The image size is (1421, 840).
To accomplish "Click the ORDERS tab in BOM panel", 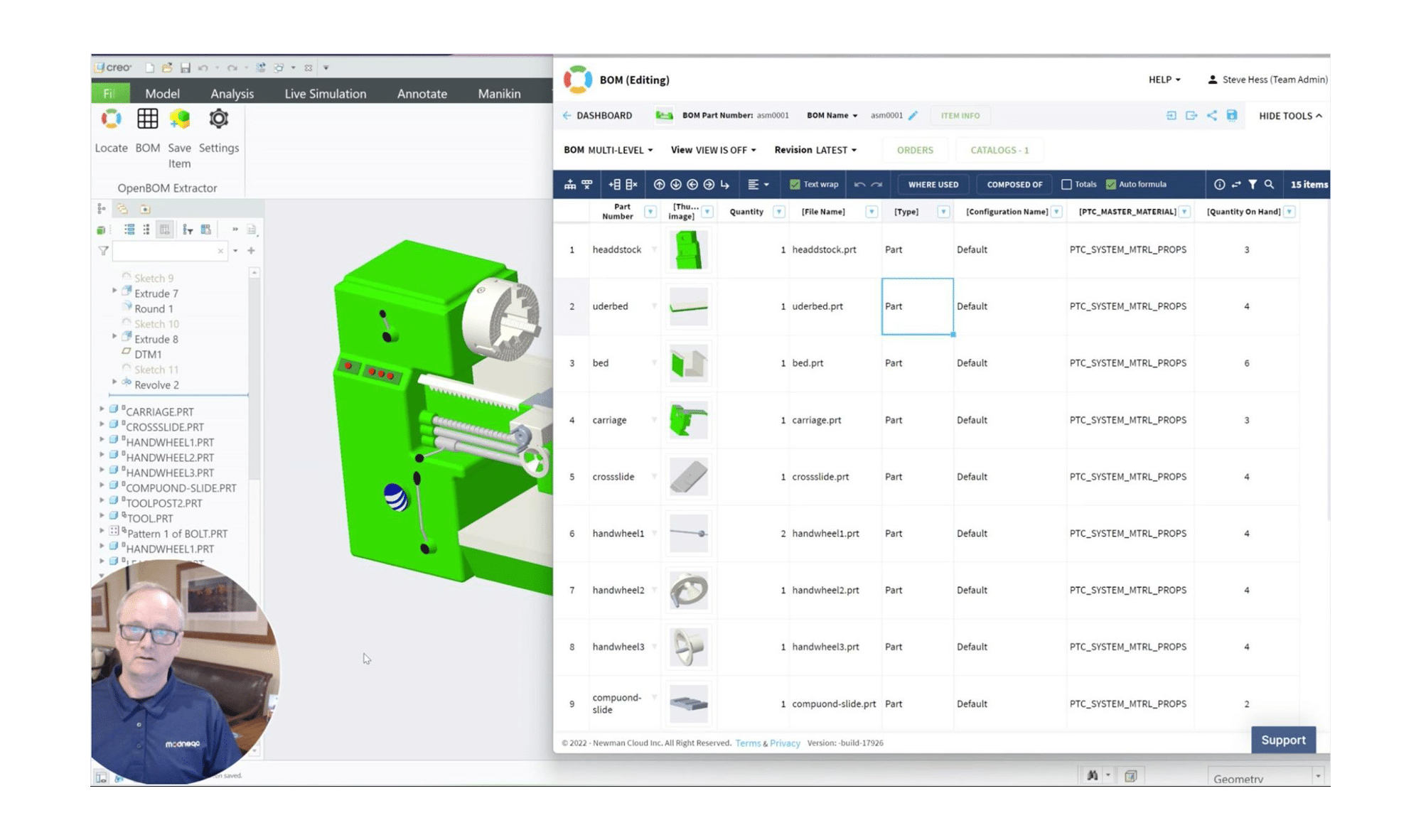I will coord(914,149).
